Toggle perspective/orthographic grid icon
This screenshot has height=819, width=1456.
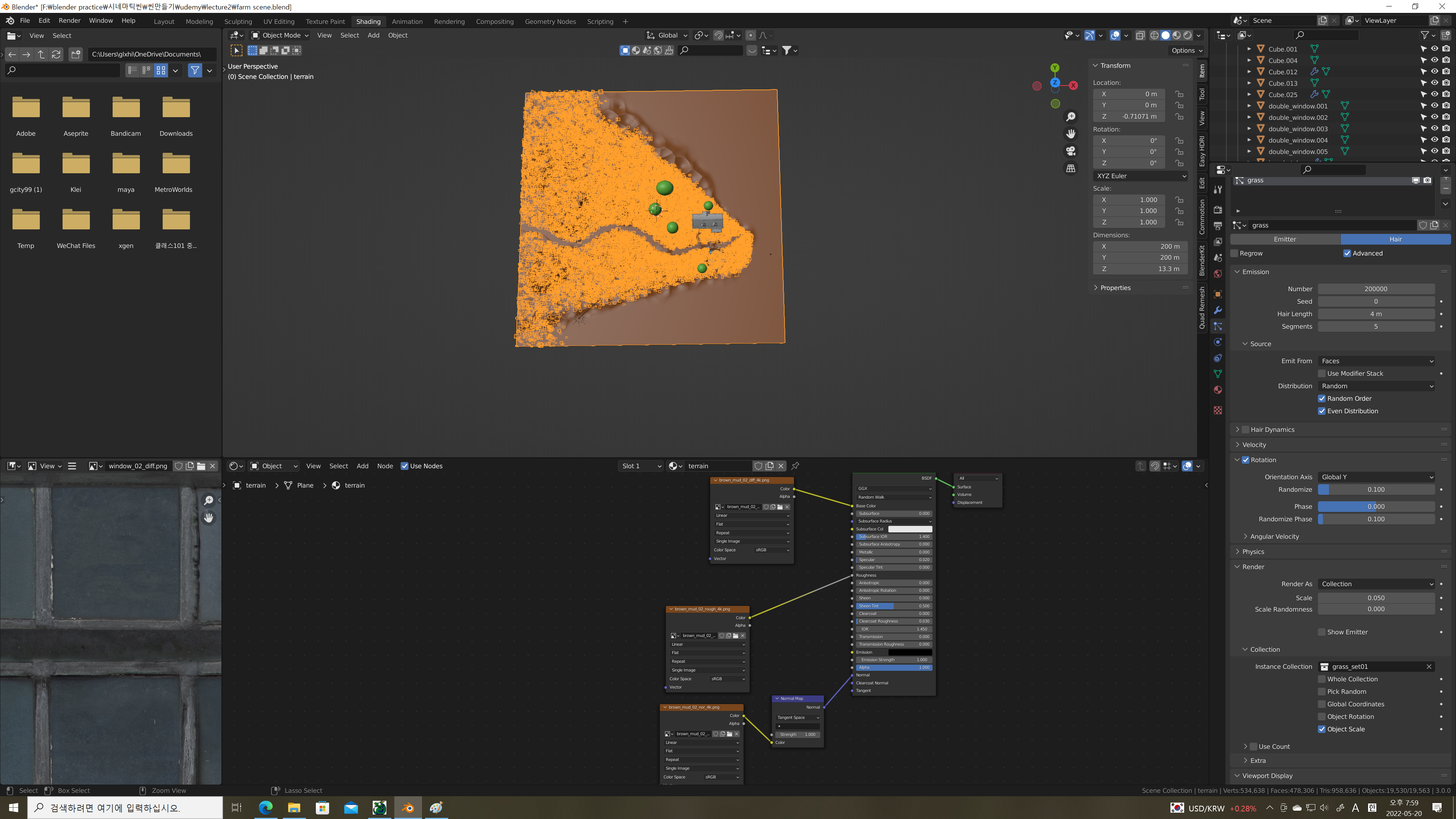(x=1070, y=168)
